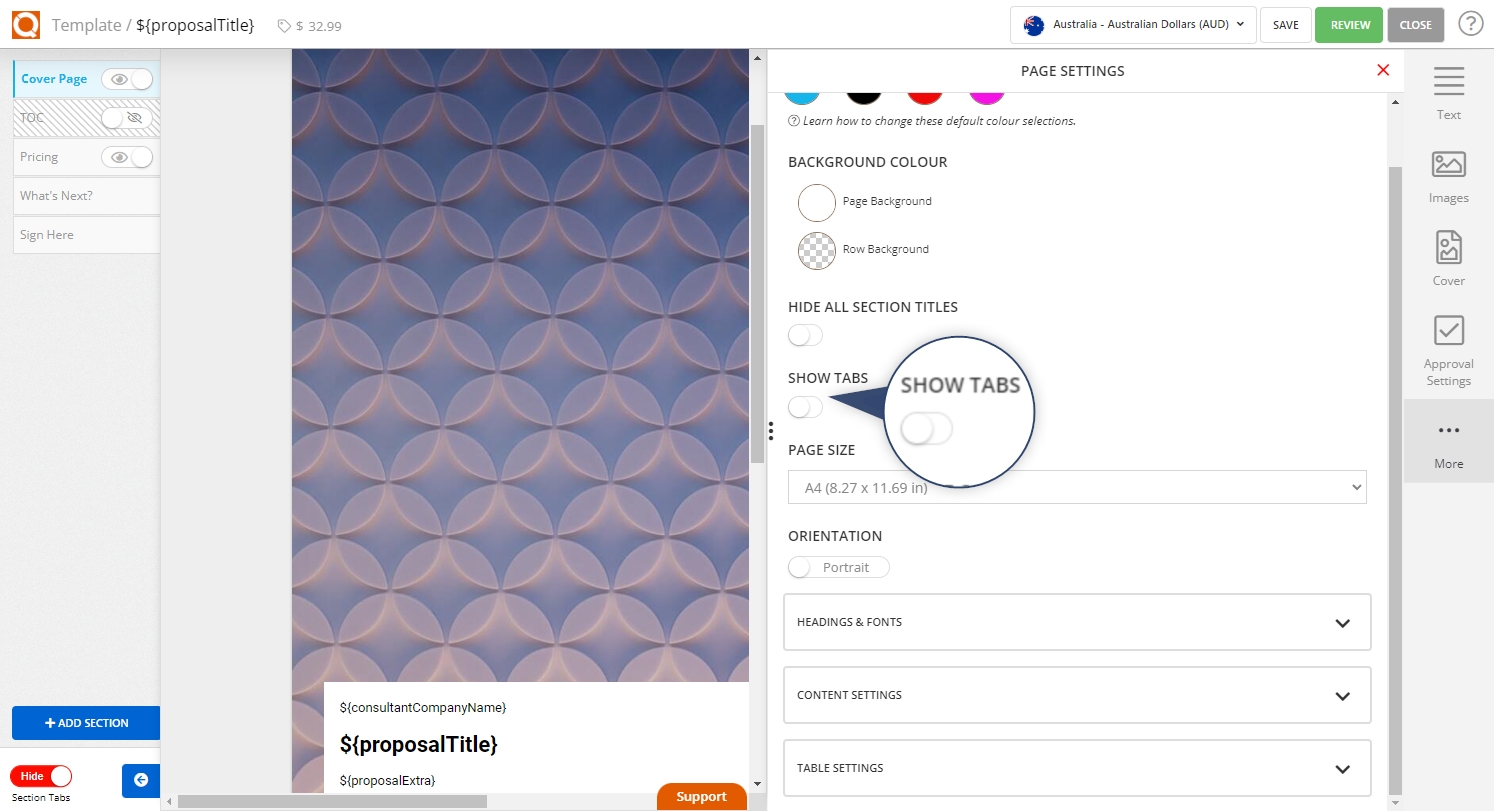The width and height of the screenshot is (1494, 811).
Task: Open the Cover settings icon
Action: click(x=1448, y=257)
